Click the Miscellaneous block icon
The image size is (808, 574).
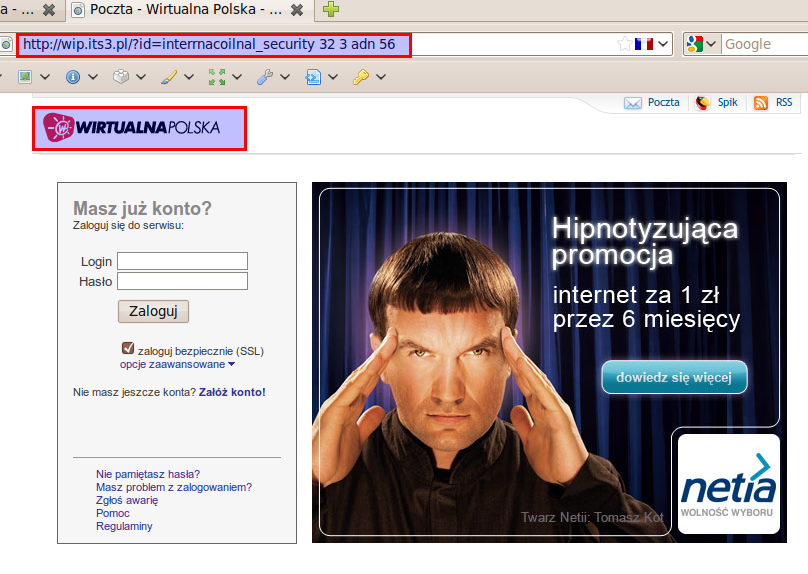[121, 76]
